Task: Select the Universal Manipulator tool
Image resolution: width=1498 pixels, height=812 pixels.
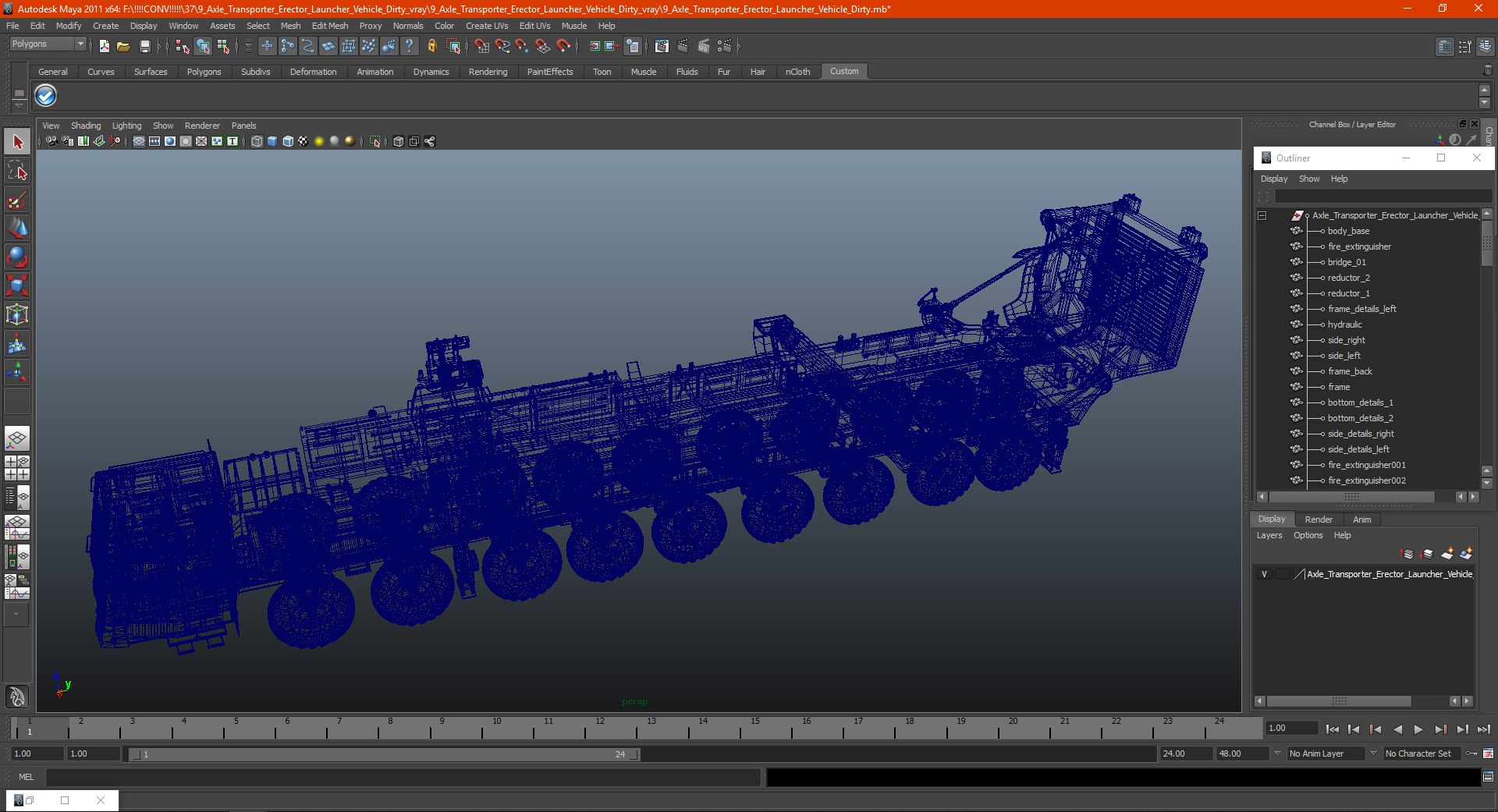Action: tap(17, 314)
